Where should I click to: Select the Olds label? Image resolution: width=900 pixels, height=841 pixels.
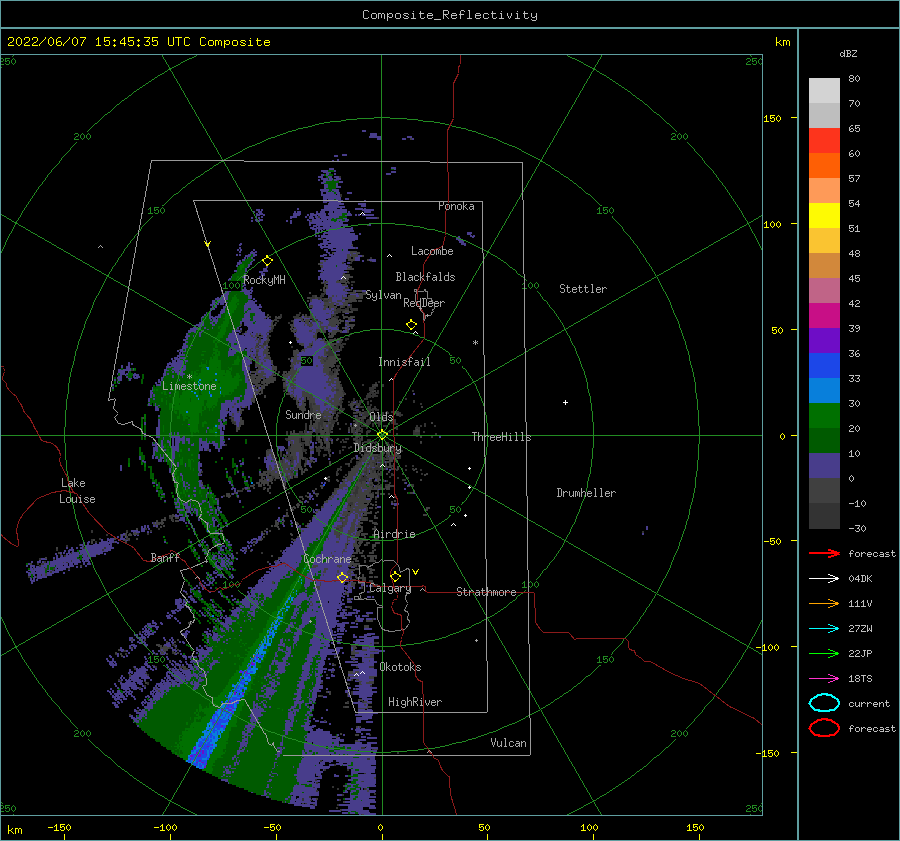click(x=381, y=417)
